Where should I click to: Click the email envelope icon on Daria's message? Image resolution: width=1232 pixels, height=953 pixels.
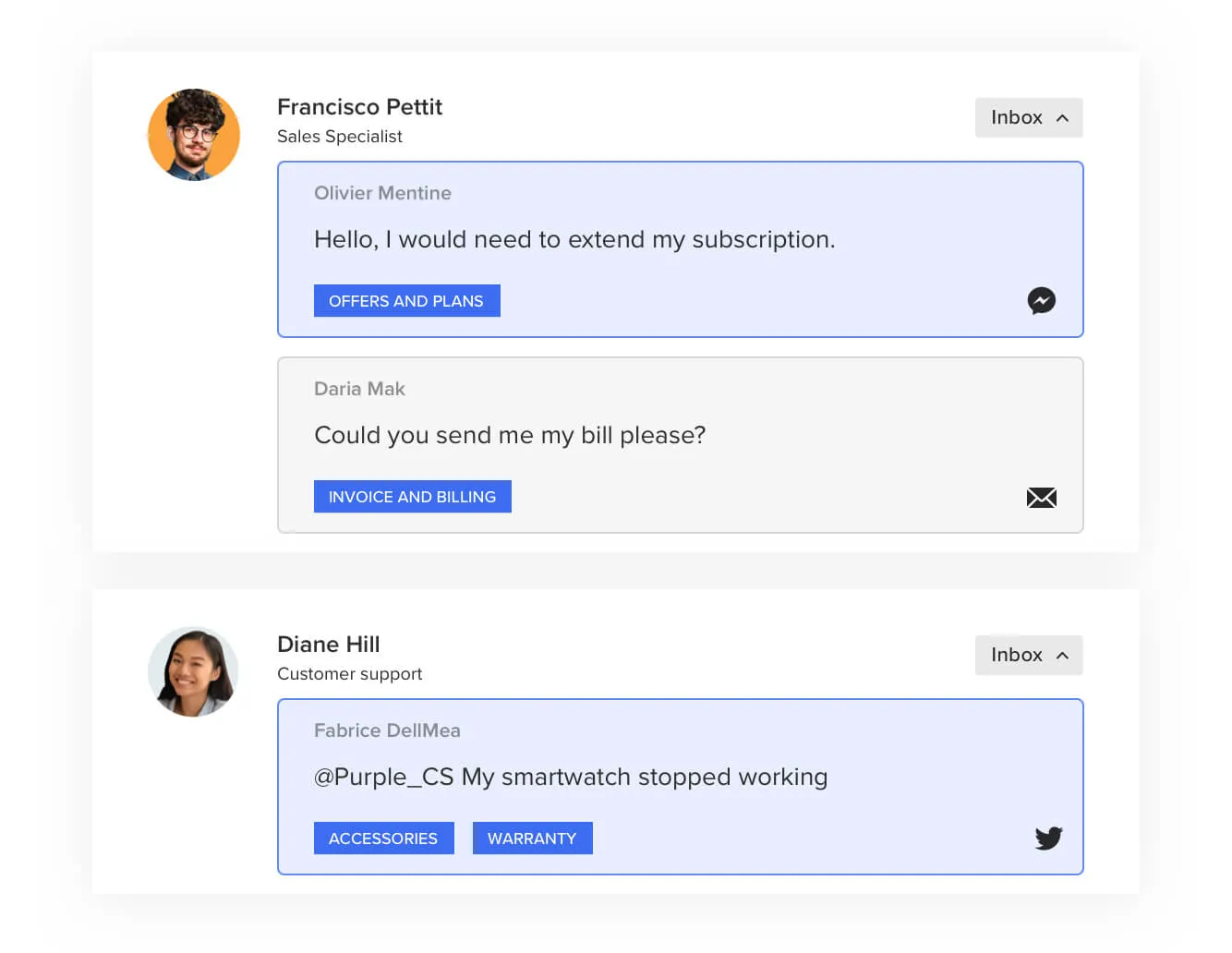[1041, 498]
